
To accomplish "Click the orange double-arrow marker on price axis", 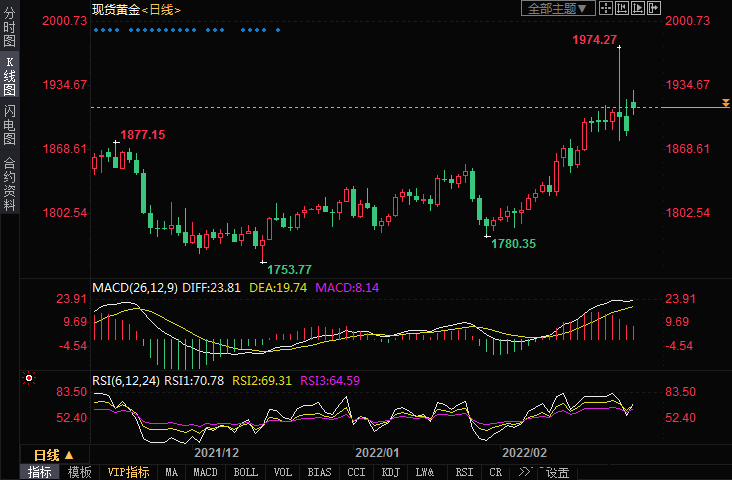I will 725,103.
